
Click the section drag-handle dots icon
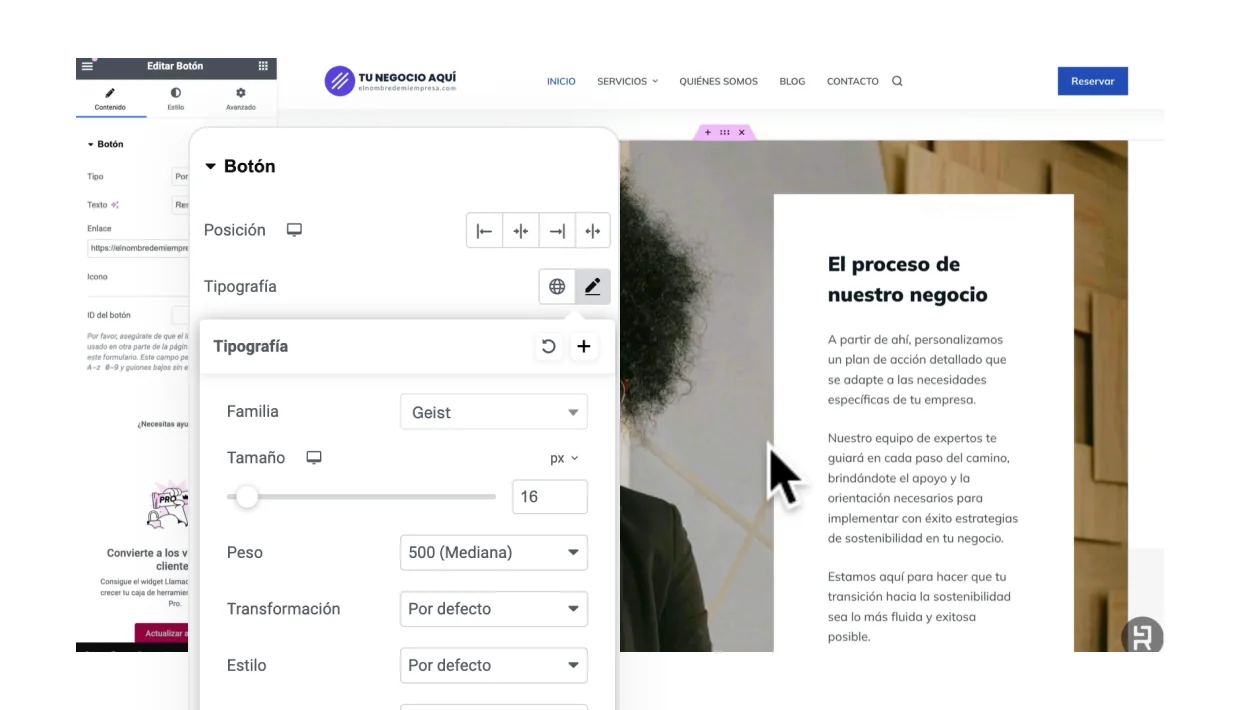click(x=724, y=132)
